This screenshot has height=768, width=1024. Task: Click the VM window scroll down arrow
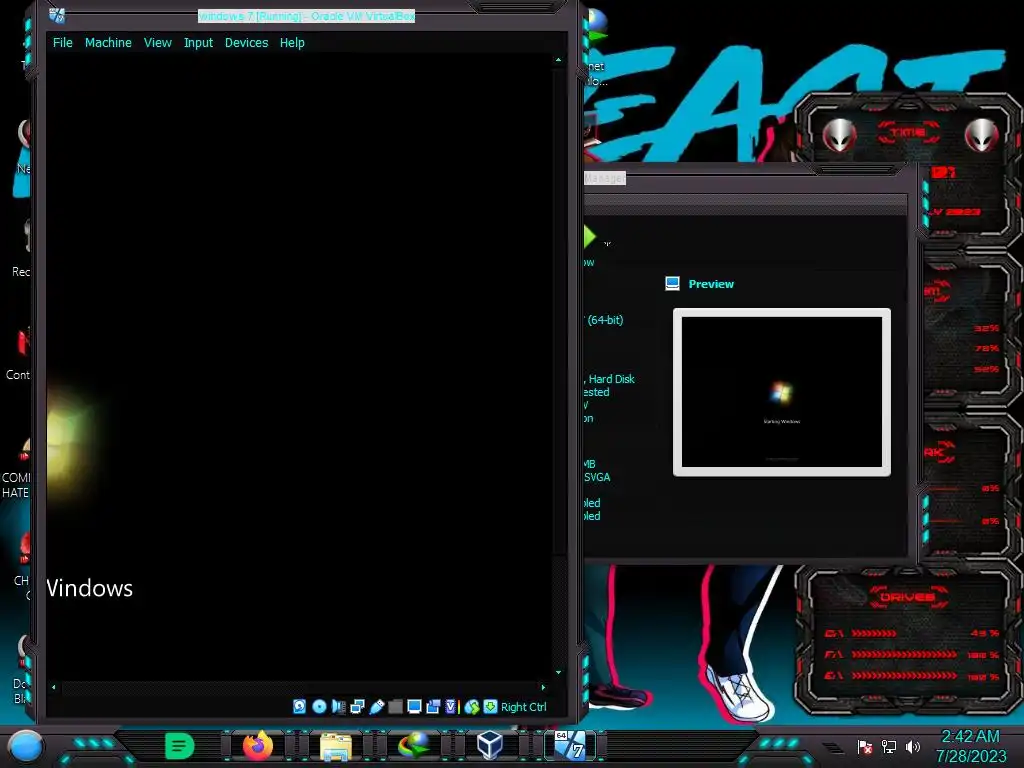pyautogui.click(x=558, y=672)
